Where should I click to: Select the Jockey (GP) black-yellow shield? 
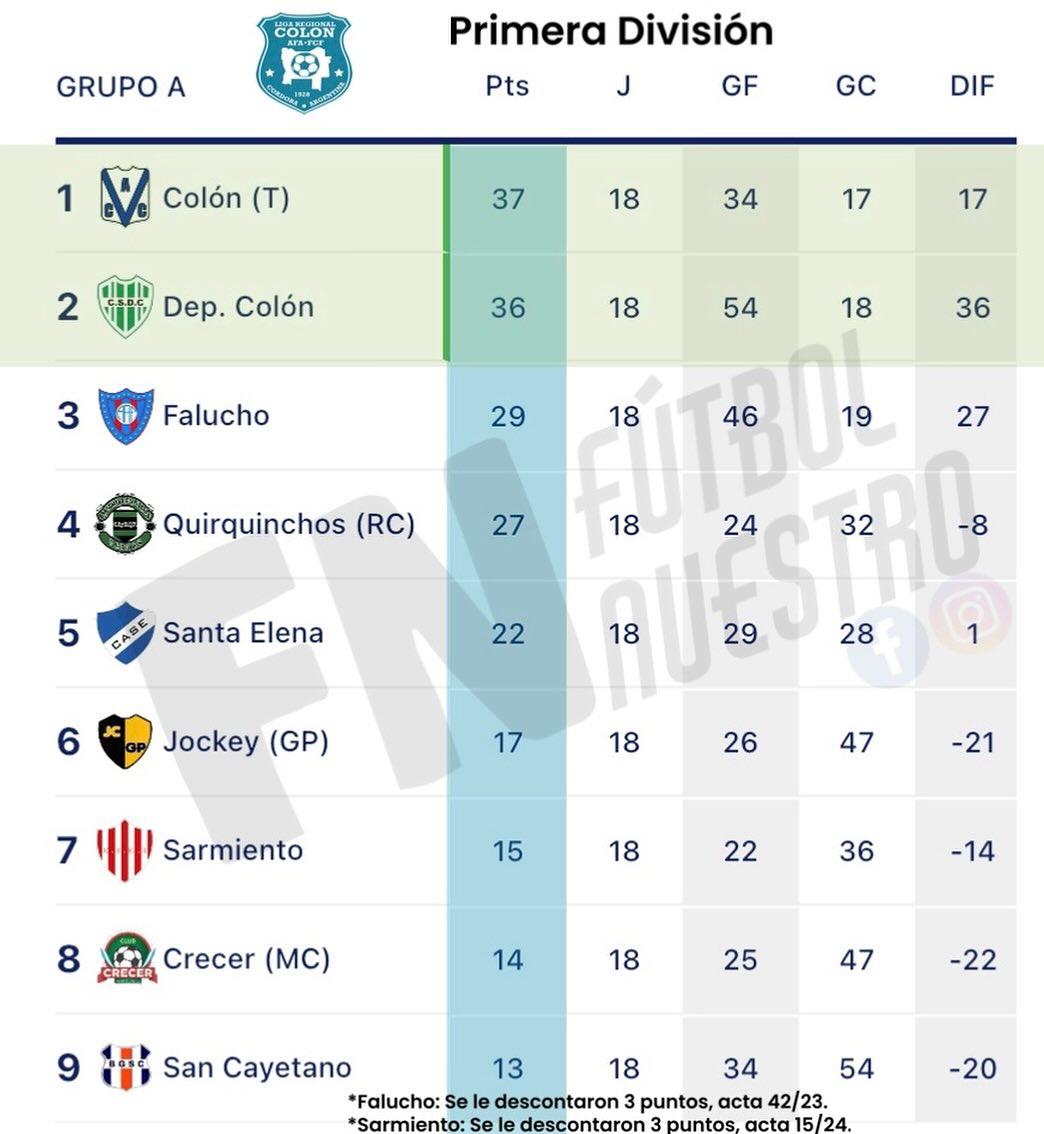pyautogui.click(x=125, y=741)
